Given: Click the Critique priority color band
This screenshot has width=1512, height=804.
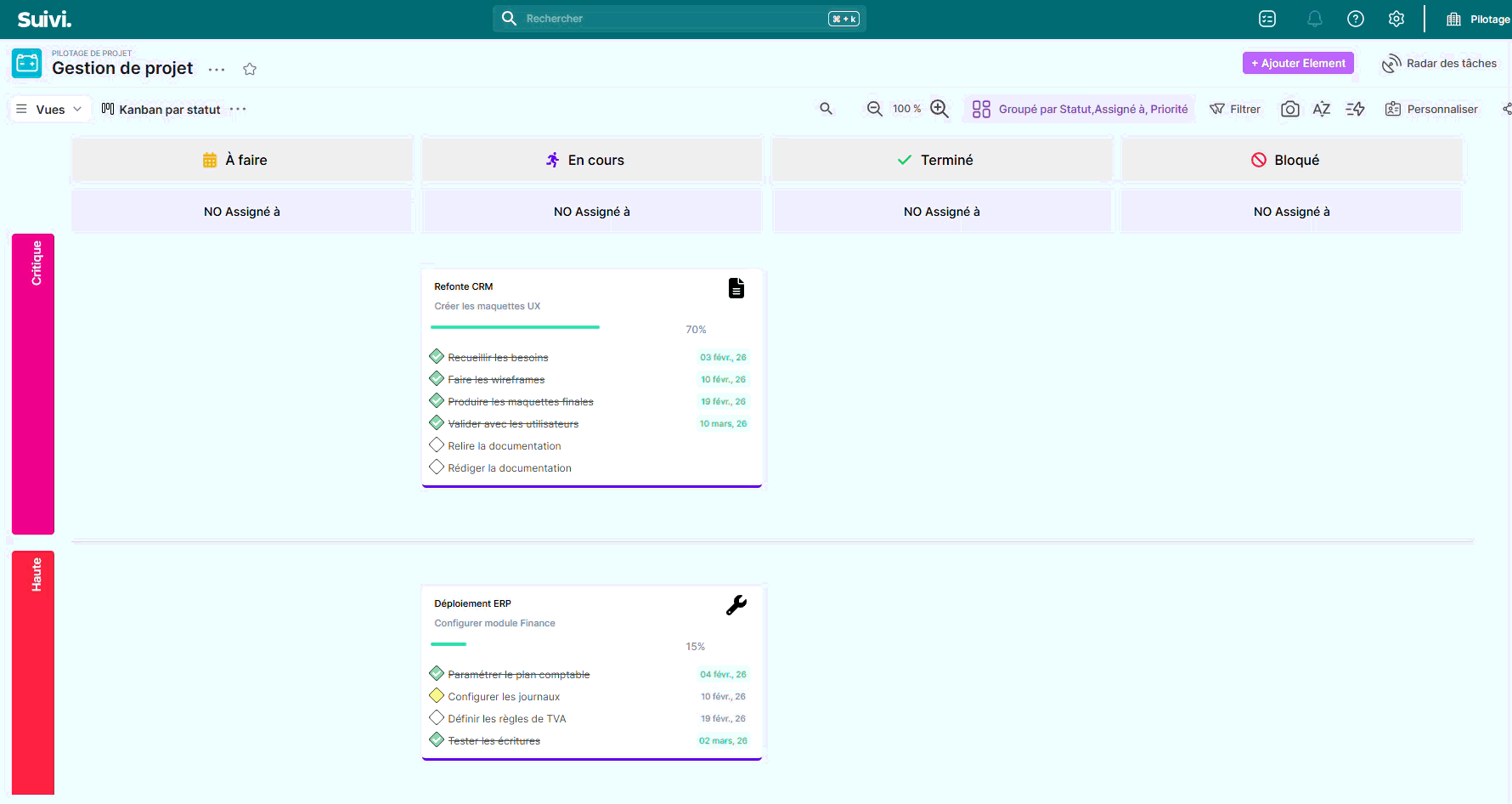Looking at the screenshot, I should pyautogui.click(x=33, y=383).
